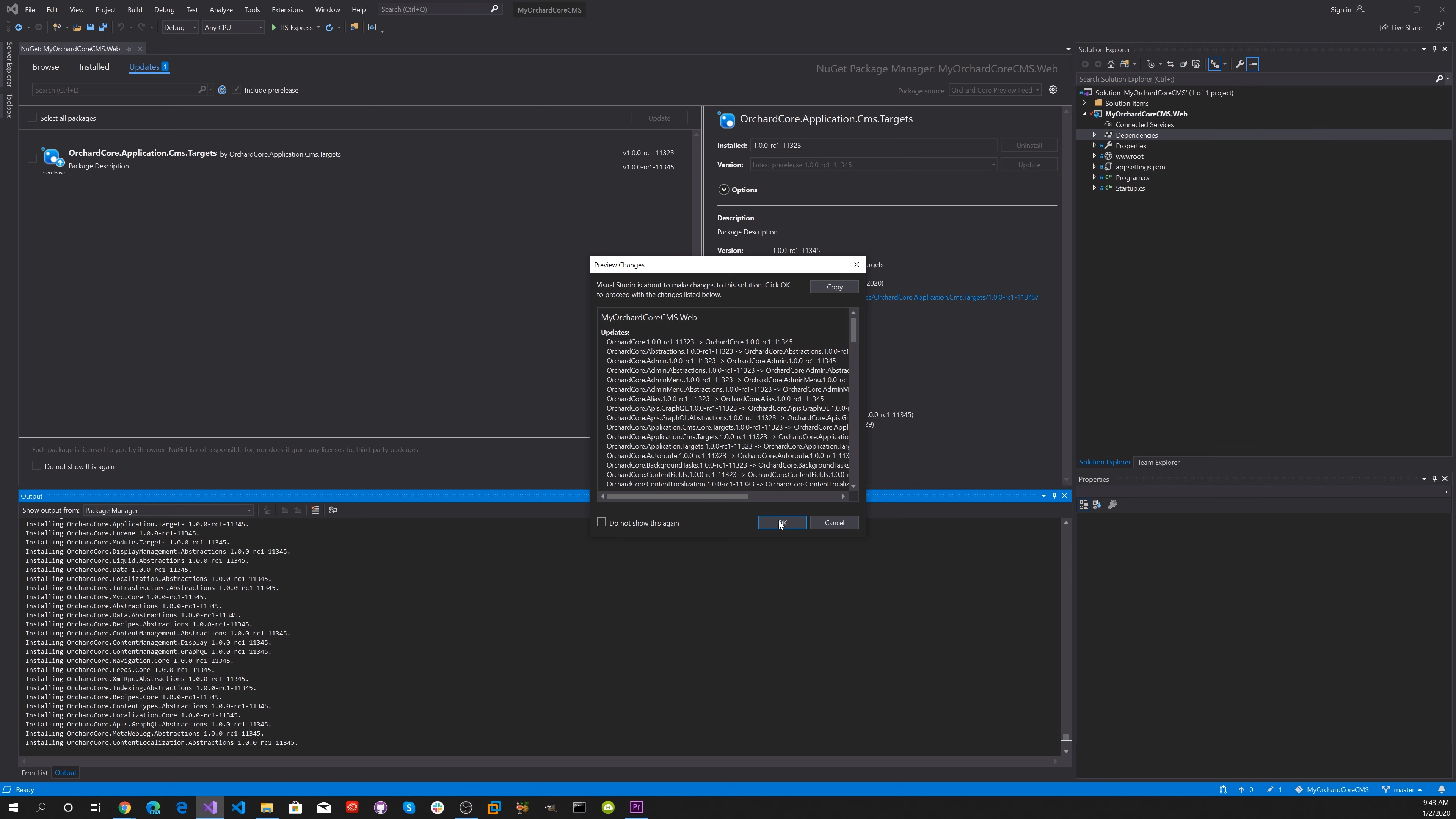Click the Alphabetical sort icon in Properties panel
This screenshot has height=819, width=1456.
point(1097,504)
